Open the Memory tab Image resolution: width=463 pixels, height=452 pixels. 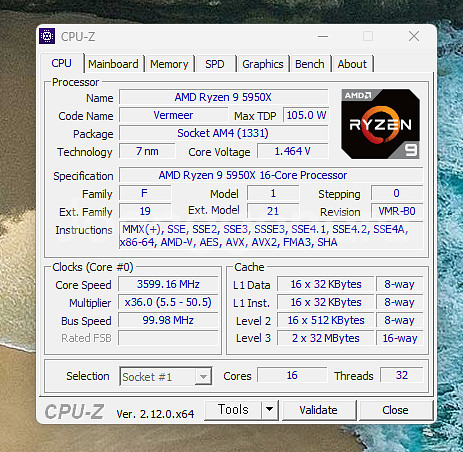coord(169,64)
